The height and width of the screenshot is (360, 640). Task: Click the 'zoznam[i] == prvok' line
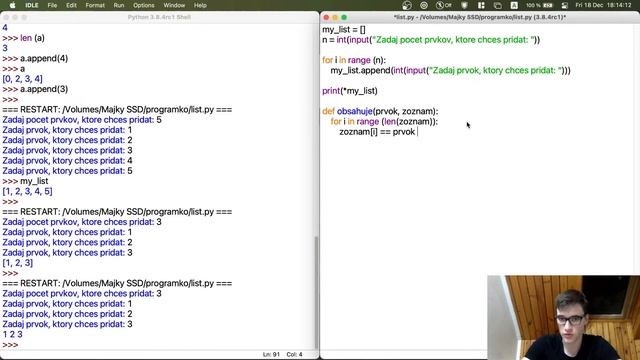point(377,131)
